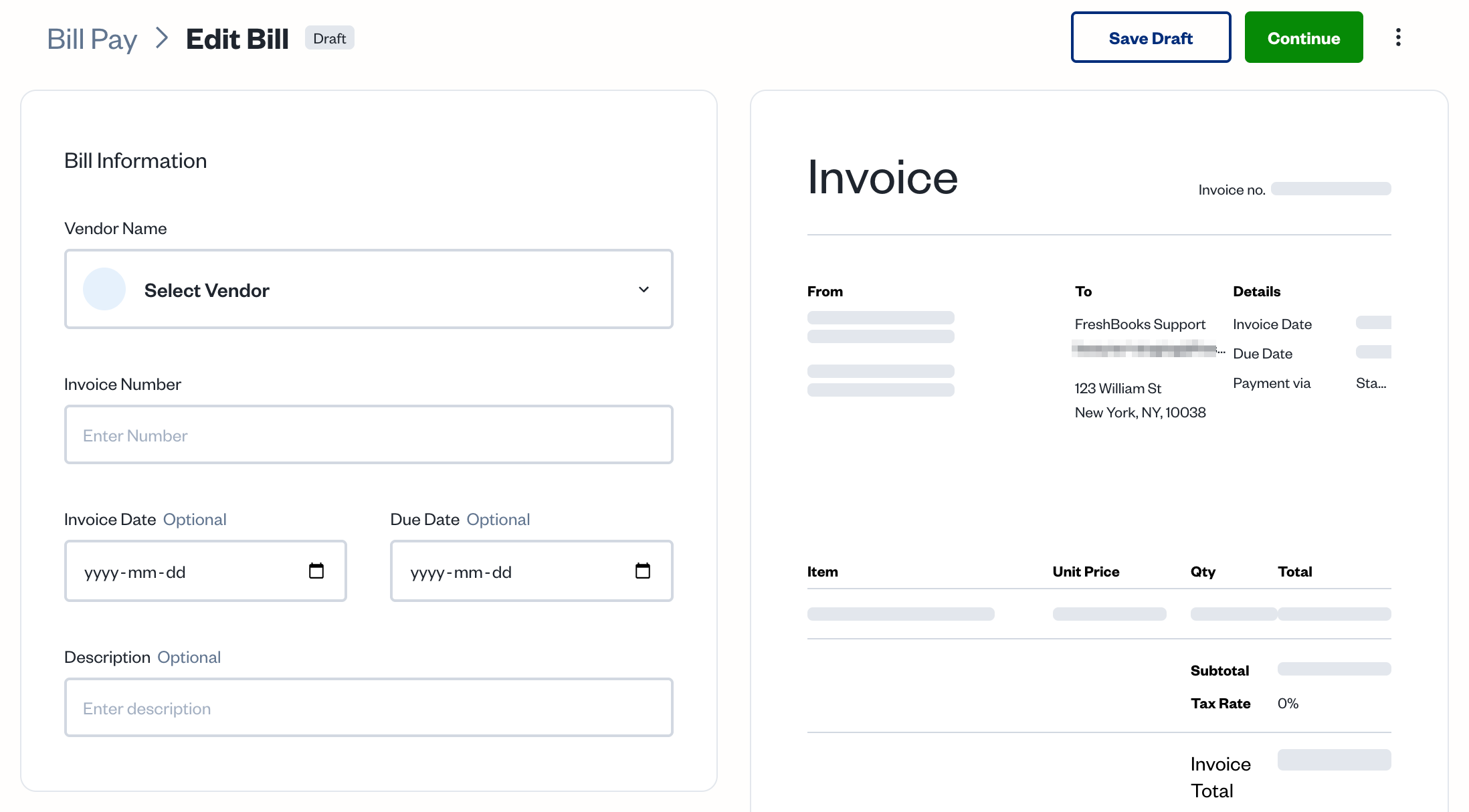Click the Invoice Number label
Screen dimensions: 1469x812
click(122, 385)
